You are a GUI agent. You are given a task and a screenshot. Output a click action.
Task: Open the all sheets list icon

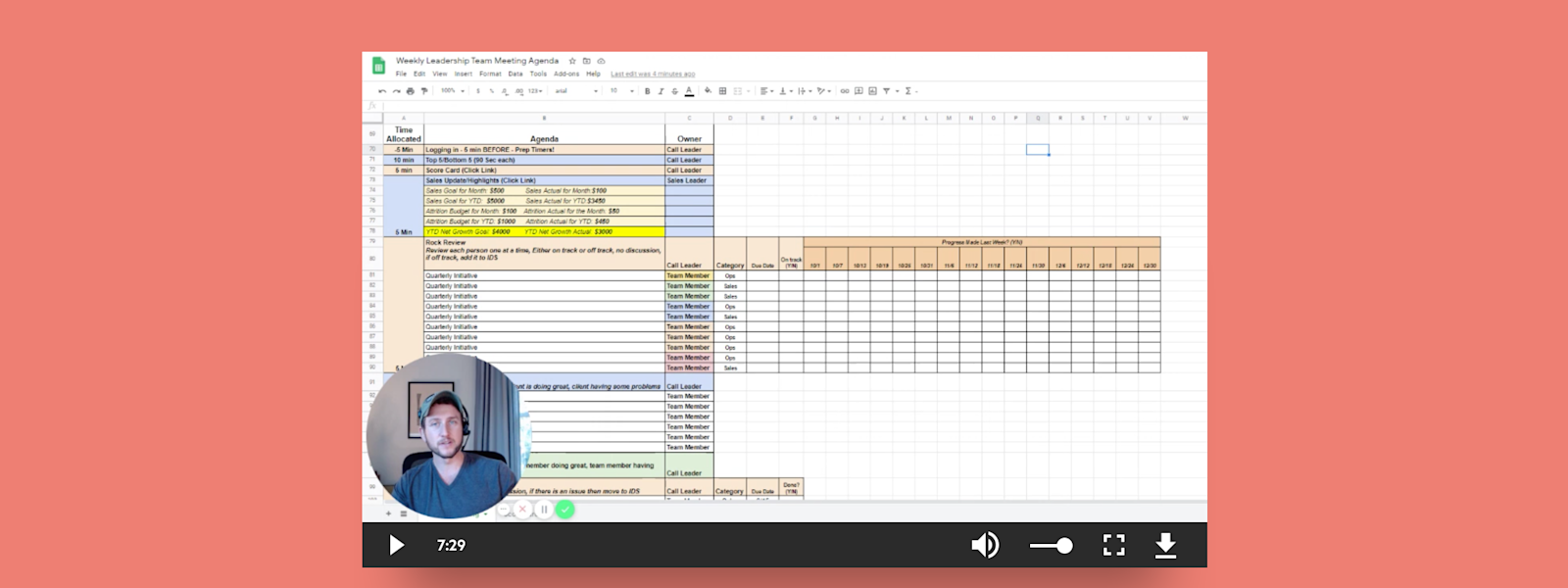403,513
